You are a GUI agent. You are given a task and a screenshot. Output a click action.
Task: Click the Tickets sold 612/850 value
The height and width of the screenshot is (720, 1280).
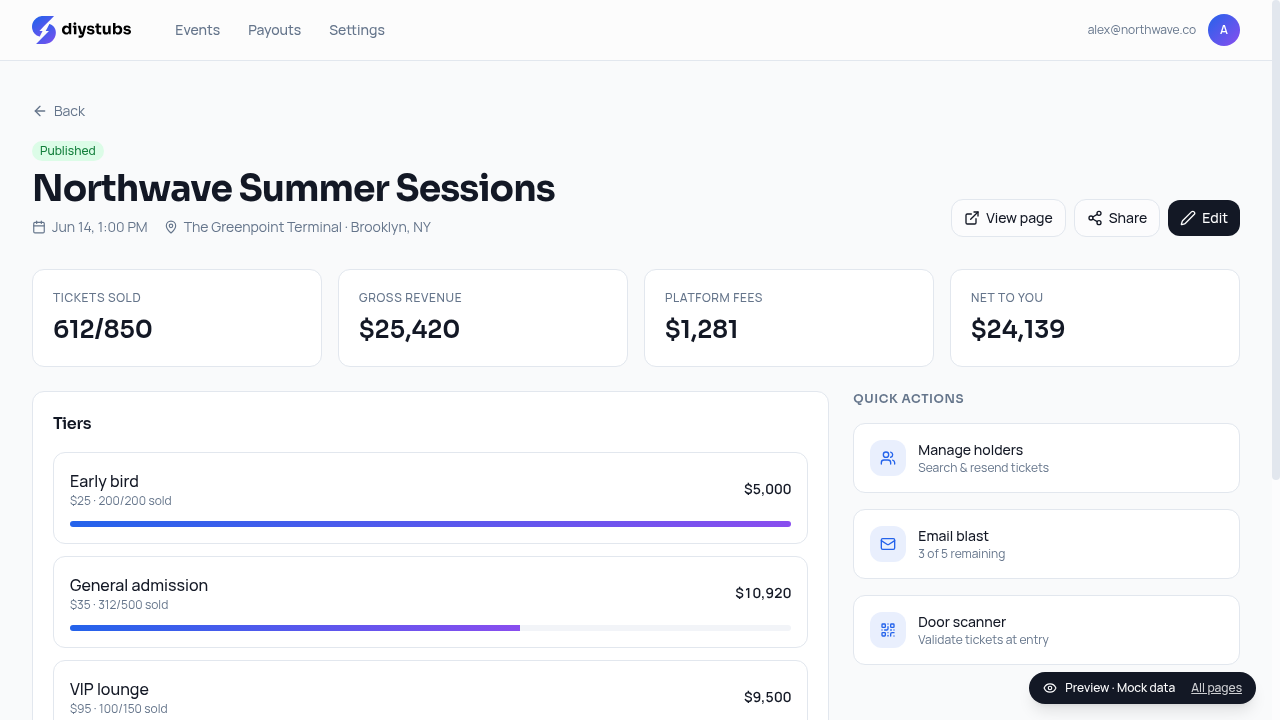tap(103, 329)
